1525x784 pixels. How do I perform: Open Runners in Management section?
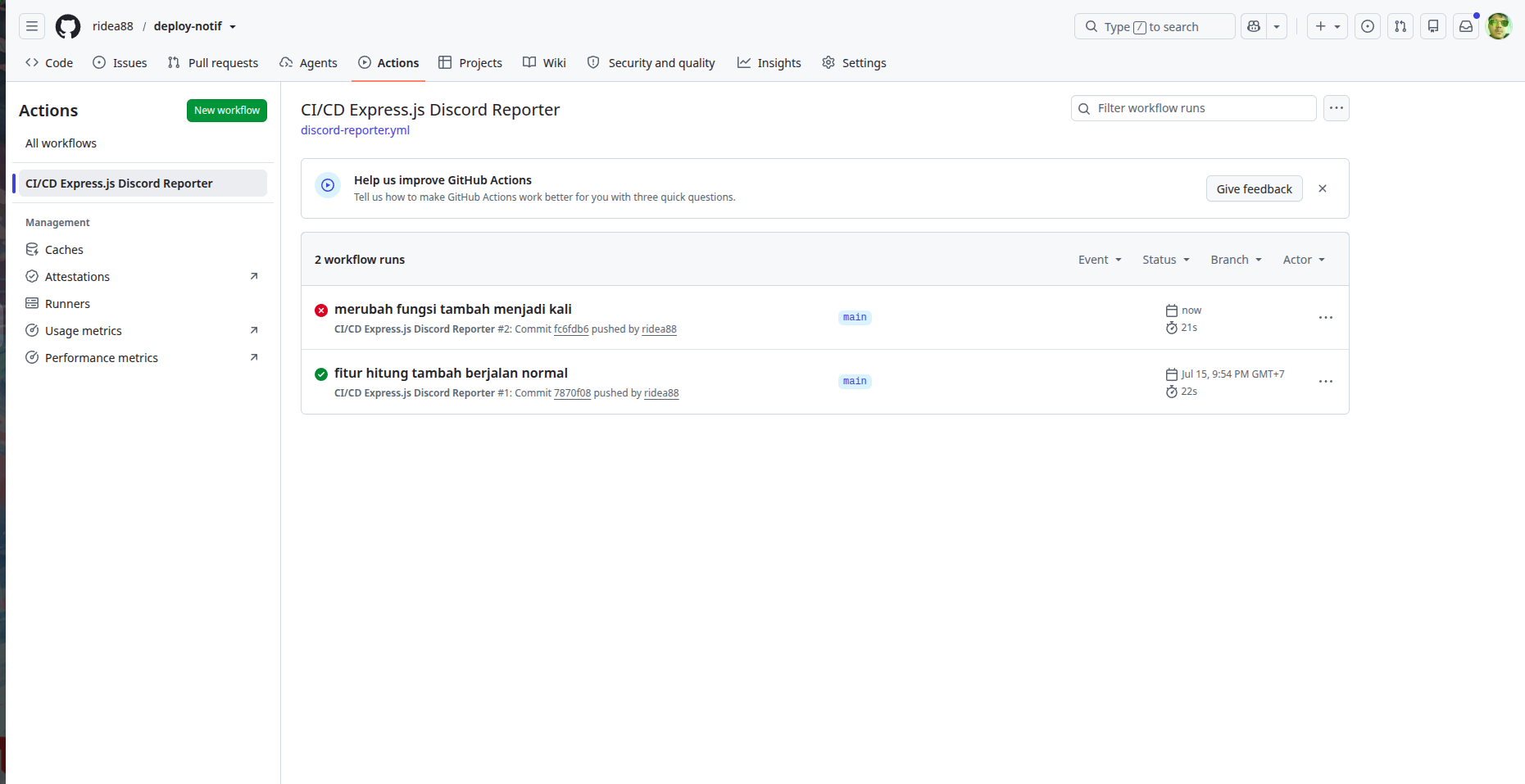pos(143,304)
